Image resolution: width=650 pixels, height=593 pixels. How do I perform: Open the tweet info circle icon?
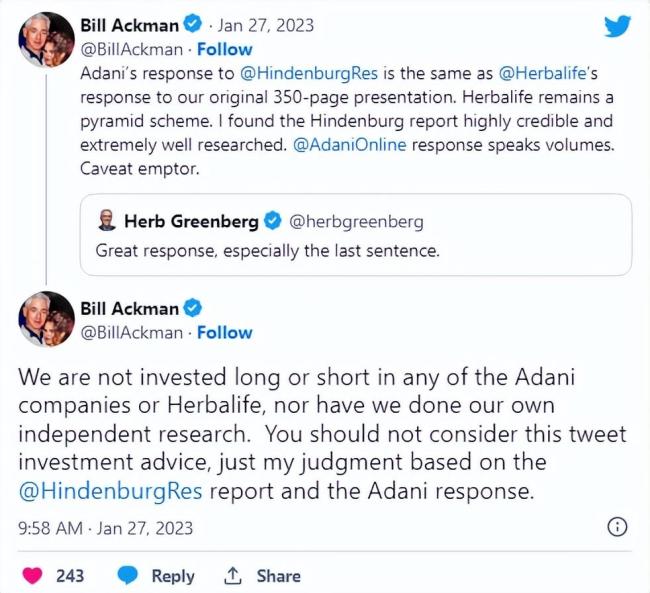(618, 527)
